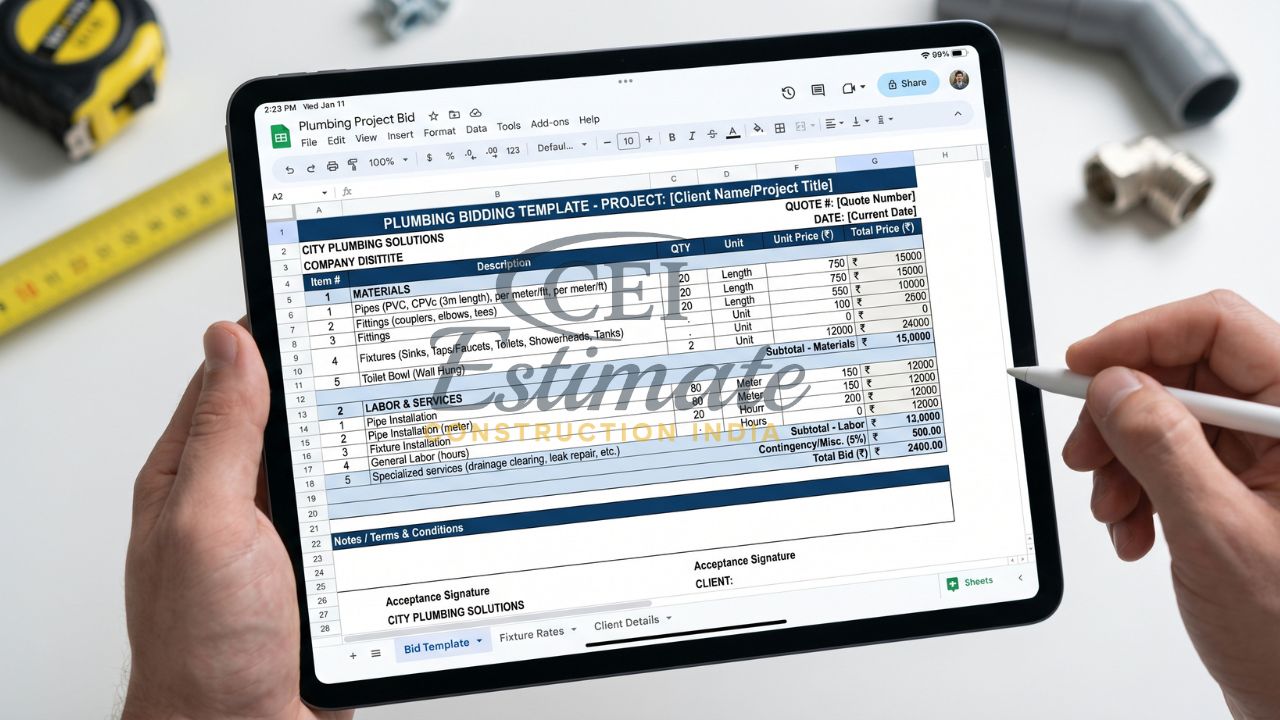This screenshot has width=1280, height=720.
Task: Apply currency formatting with the ₹ icon
Action: tap(429, 156)
